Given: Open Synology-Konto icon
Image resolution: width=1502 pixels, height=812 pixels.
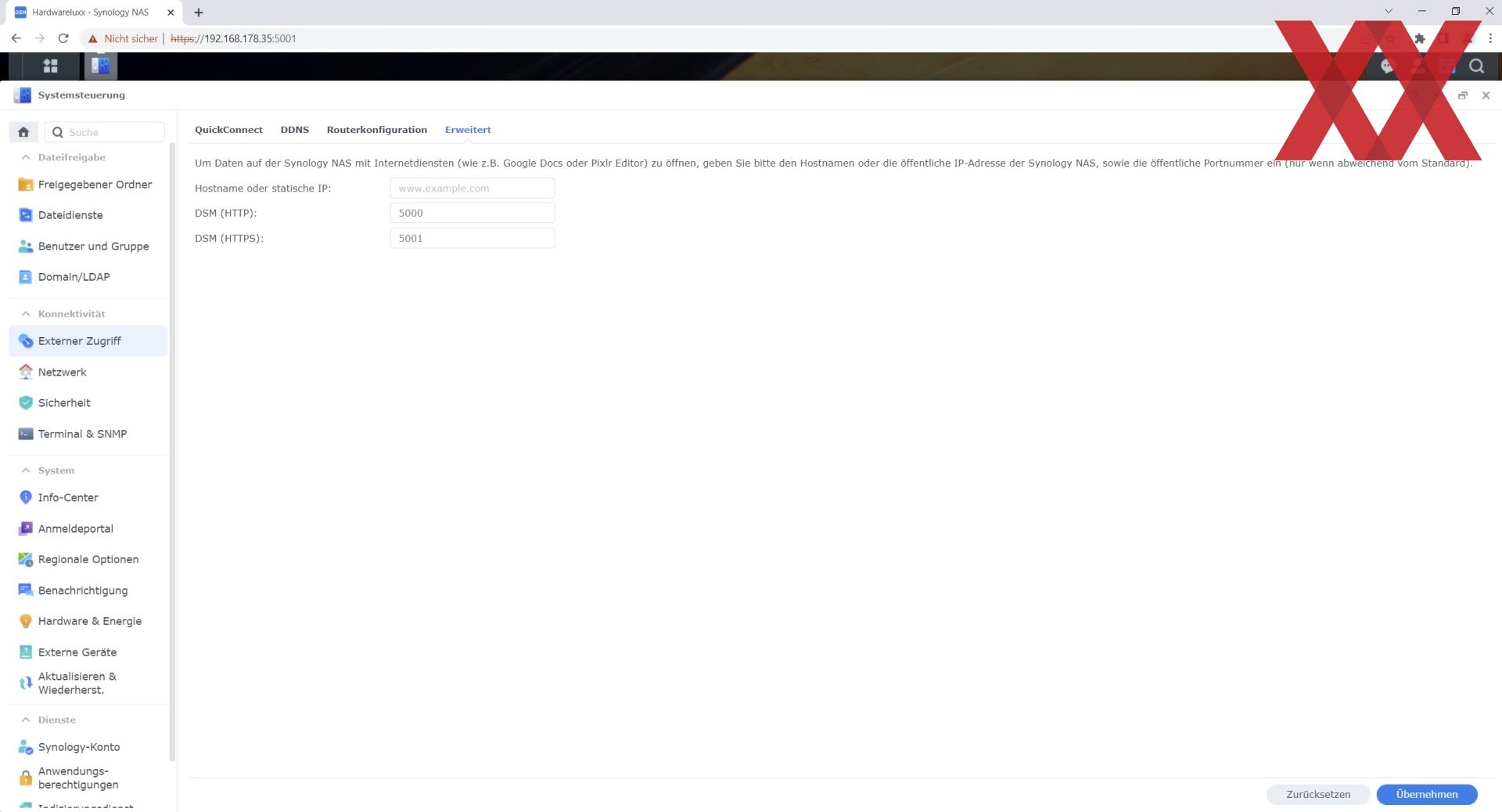Looking at the screenshot, I should coord(26,747).
